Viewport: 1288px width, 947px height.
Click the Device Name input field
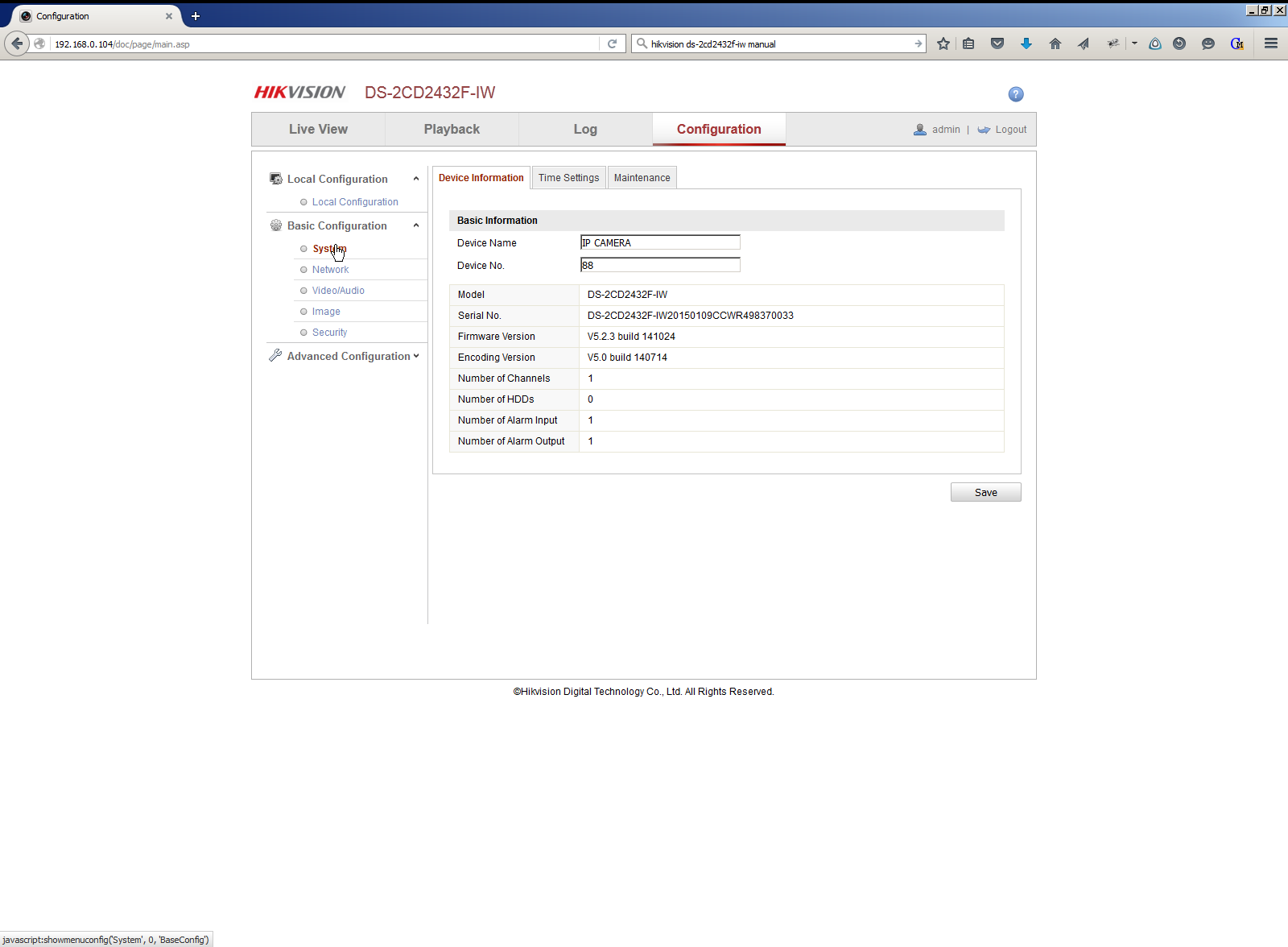coord(660,242)
